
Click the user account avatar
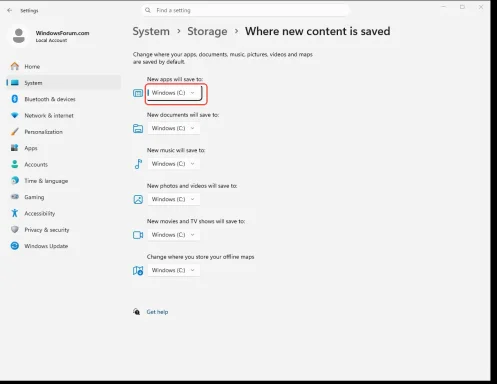19,36
